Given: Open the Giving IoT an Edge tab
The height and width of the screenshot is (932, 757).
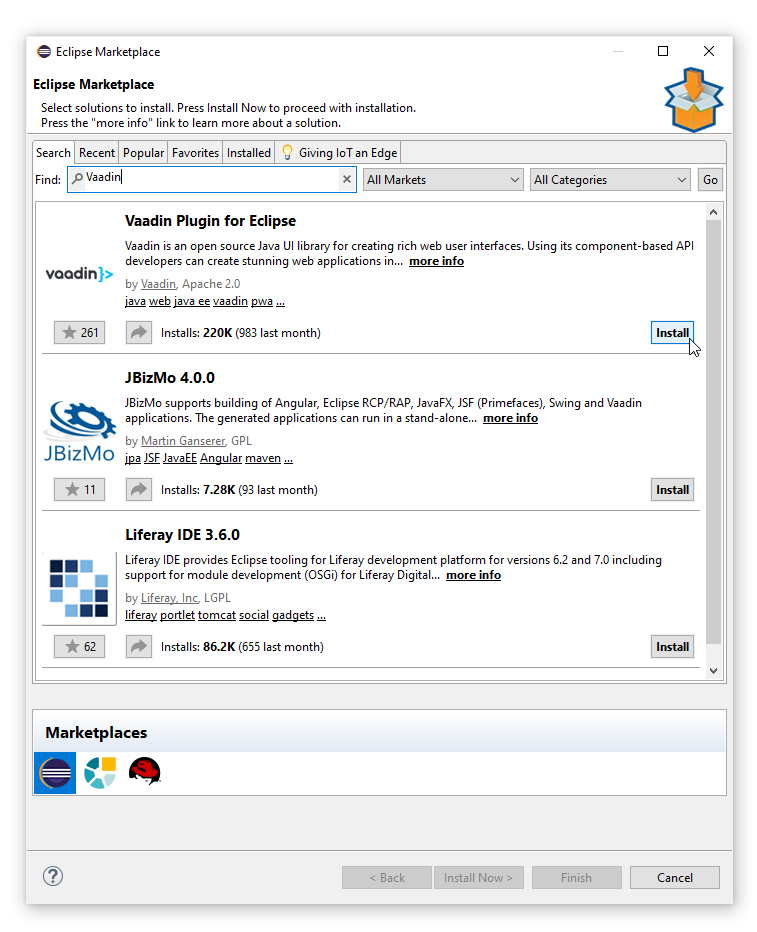Looking at the screenshot, I should click(x=338, y=153).
